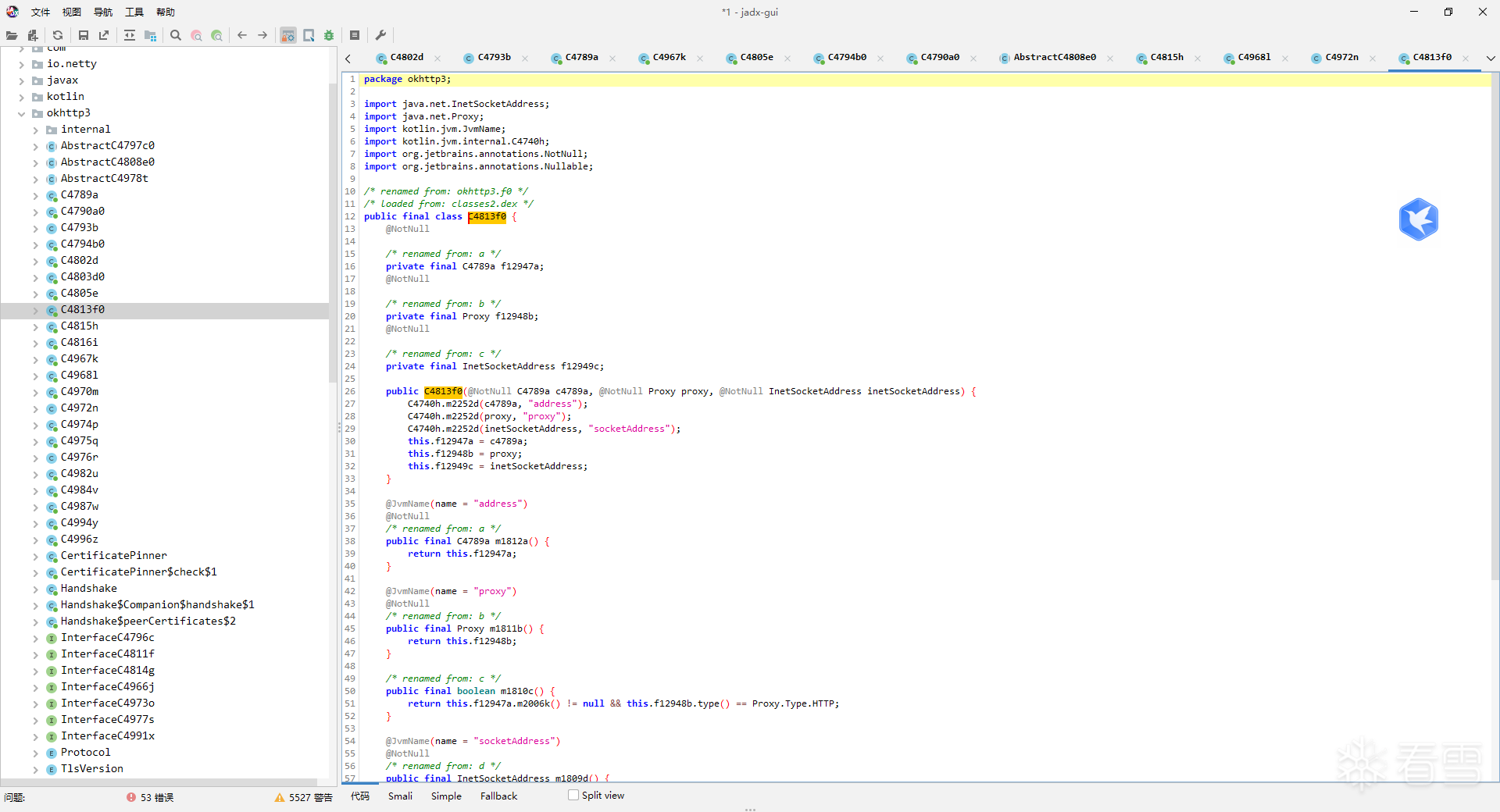Image resolution: width=1500 pixels, height=812 pixels.
Task: Click the export project toolbar icon
Action: pos(104,35)
